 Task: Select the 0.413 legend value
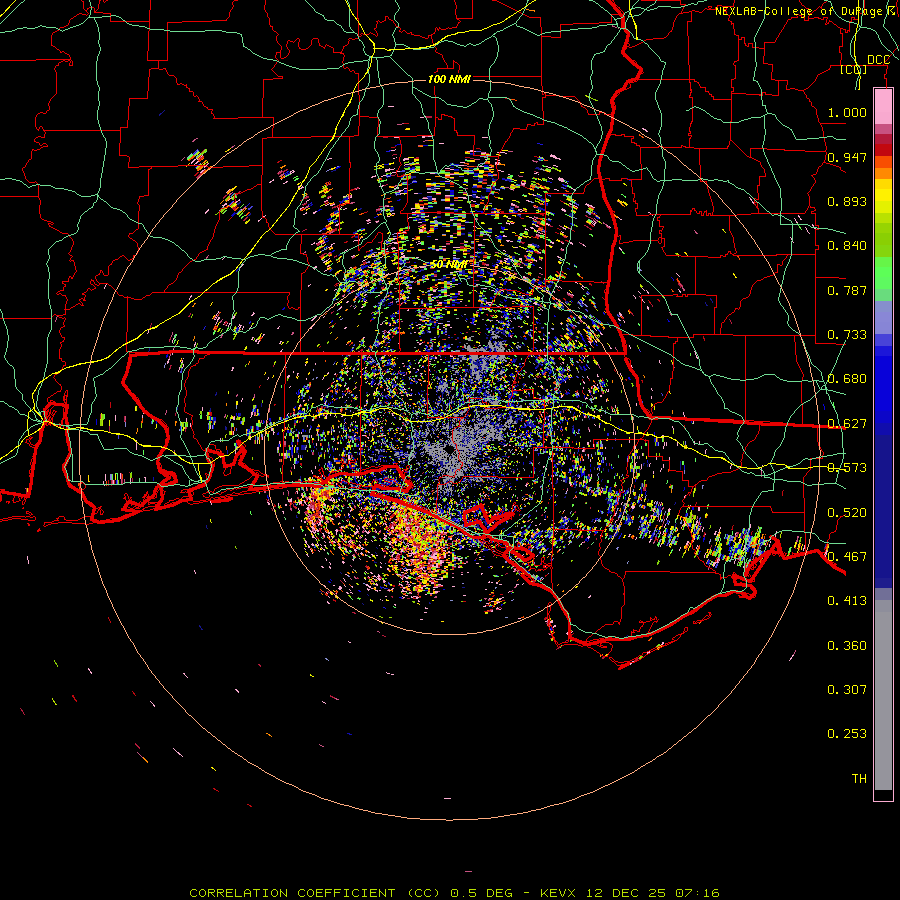(x=847, y=601)
